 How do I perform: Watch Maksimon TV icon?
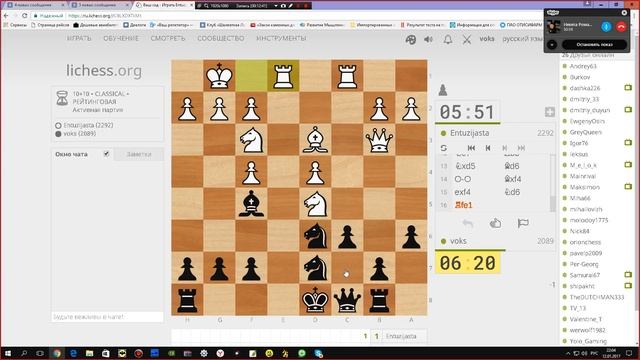(628, 187)
